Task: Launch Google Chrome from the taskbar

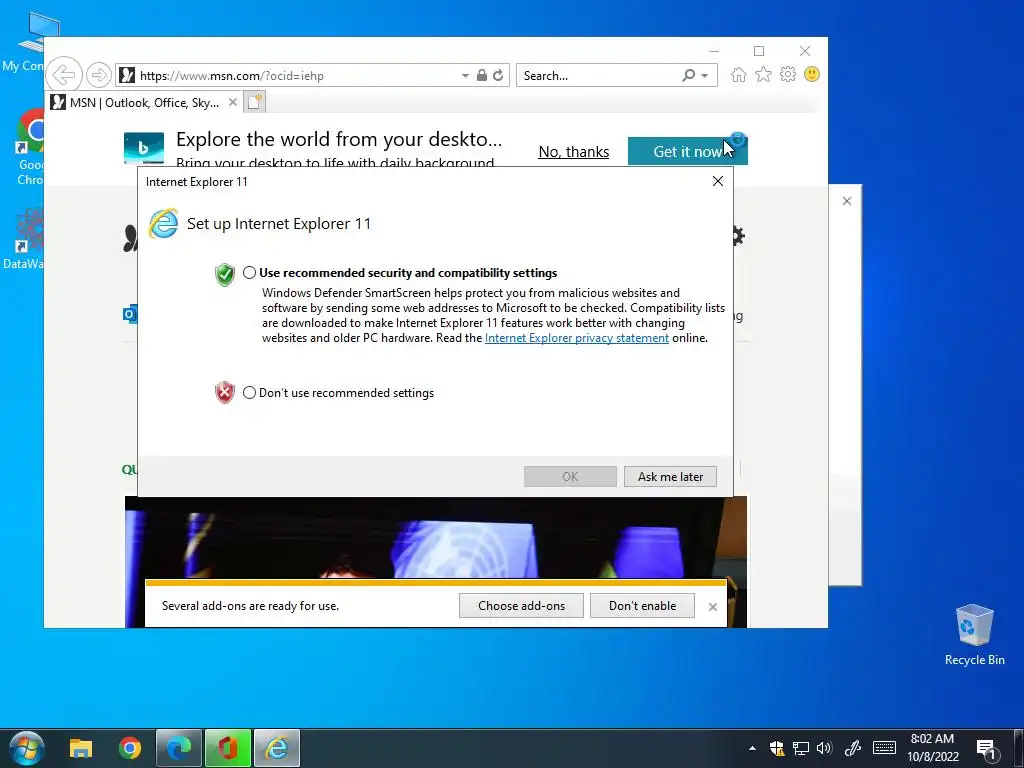Action: coord(130,748)
